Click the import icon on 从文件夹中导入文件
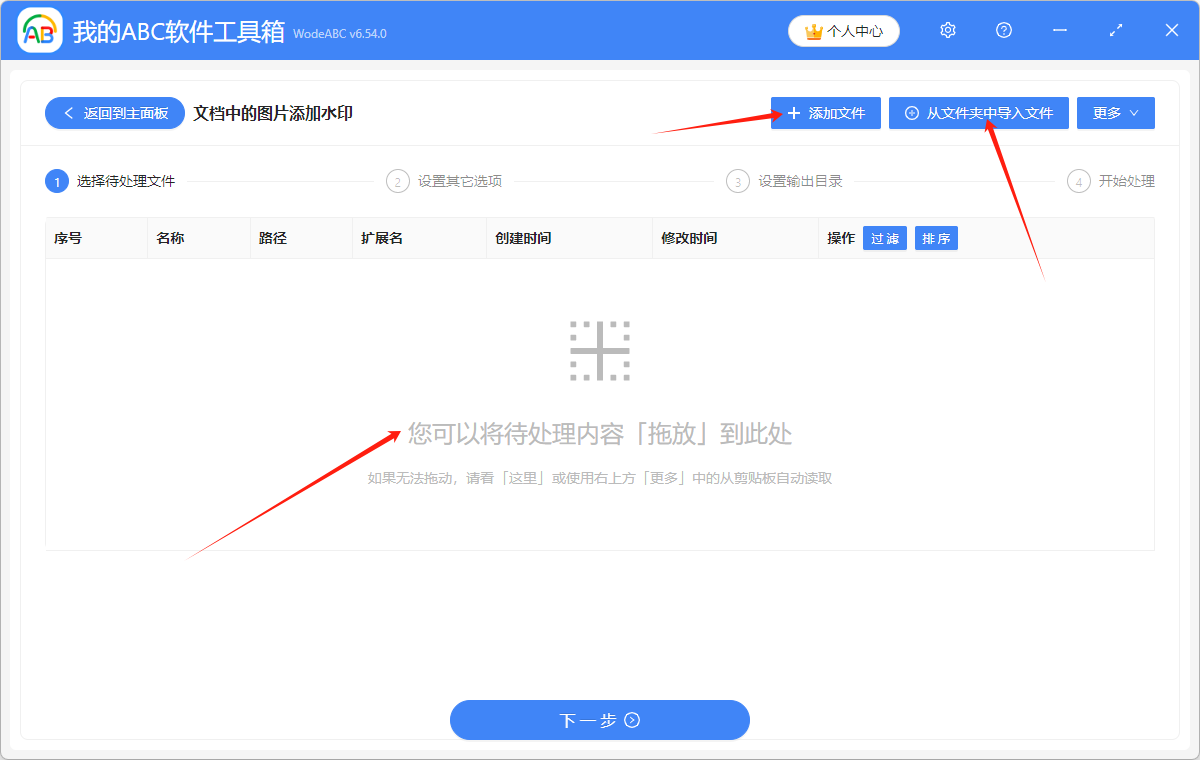The height and width of the screenshot is (760, 1200). (911, 113)
